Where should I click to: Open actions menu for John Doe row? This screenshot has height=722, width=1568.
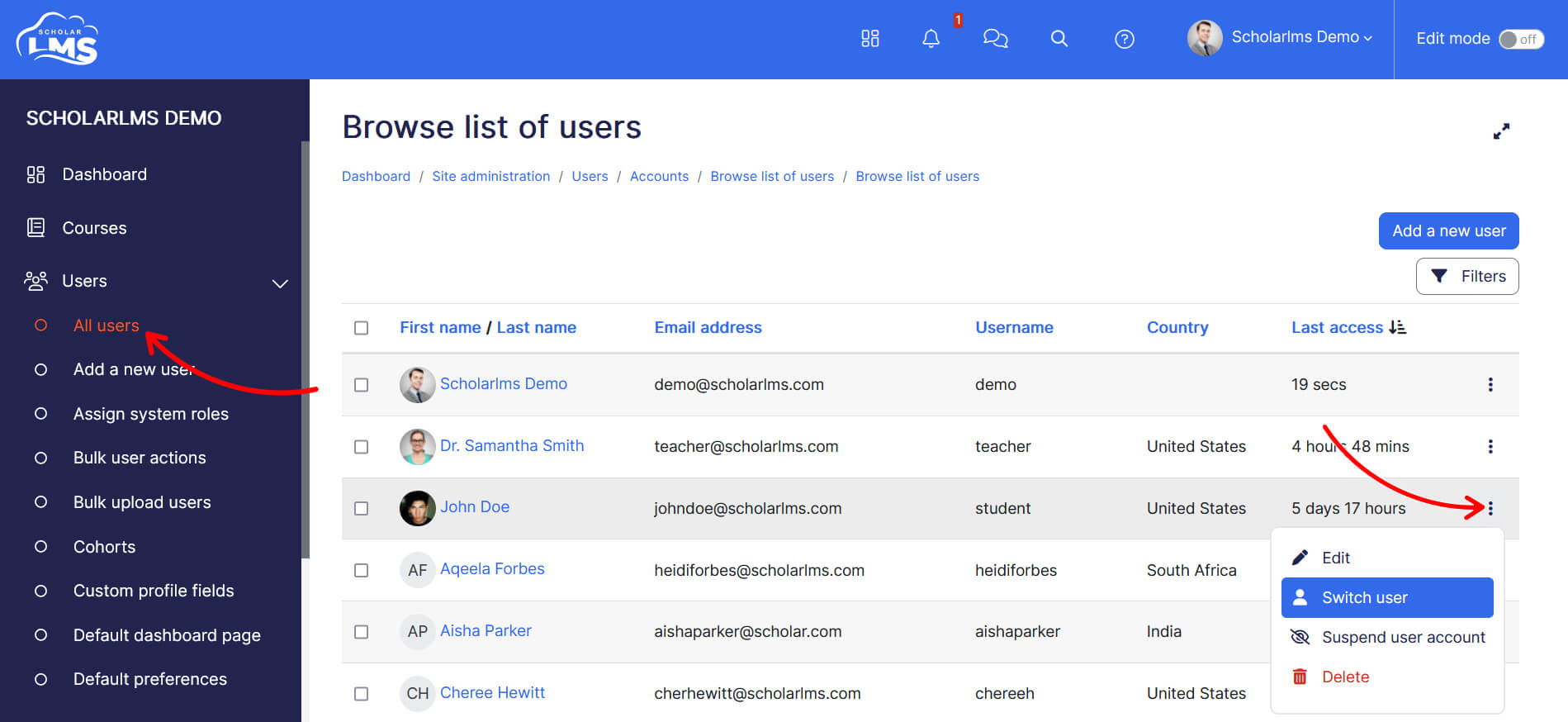[x=1490, y=508]
